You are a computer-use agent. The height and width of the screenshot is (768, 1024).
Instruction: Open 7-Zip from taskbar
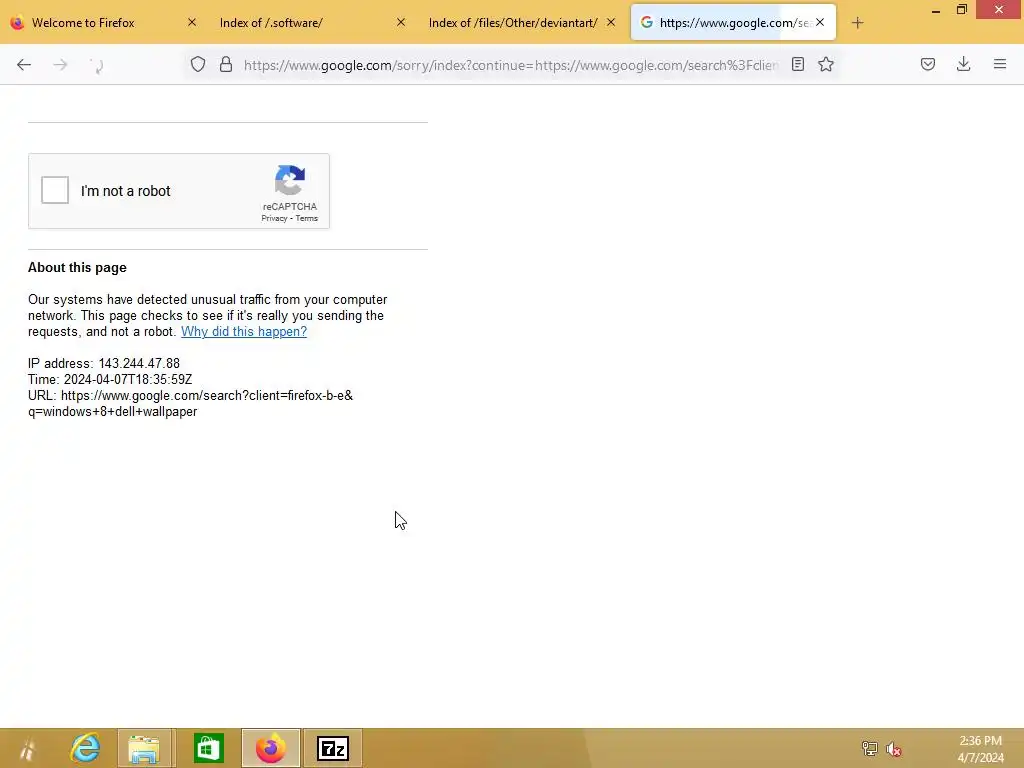point(332,748)
